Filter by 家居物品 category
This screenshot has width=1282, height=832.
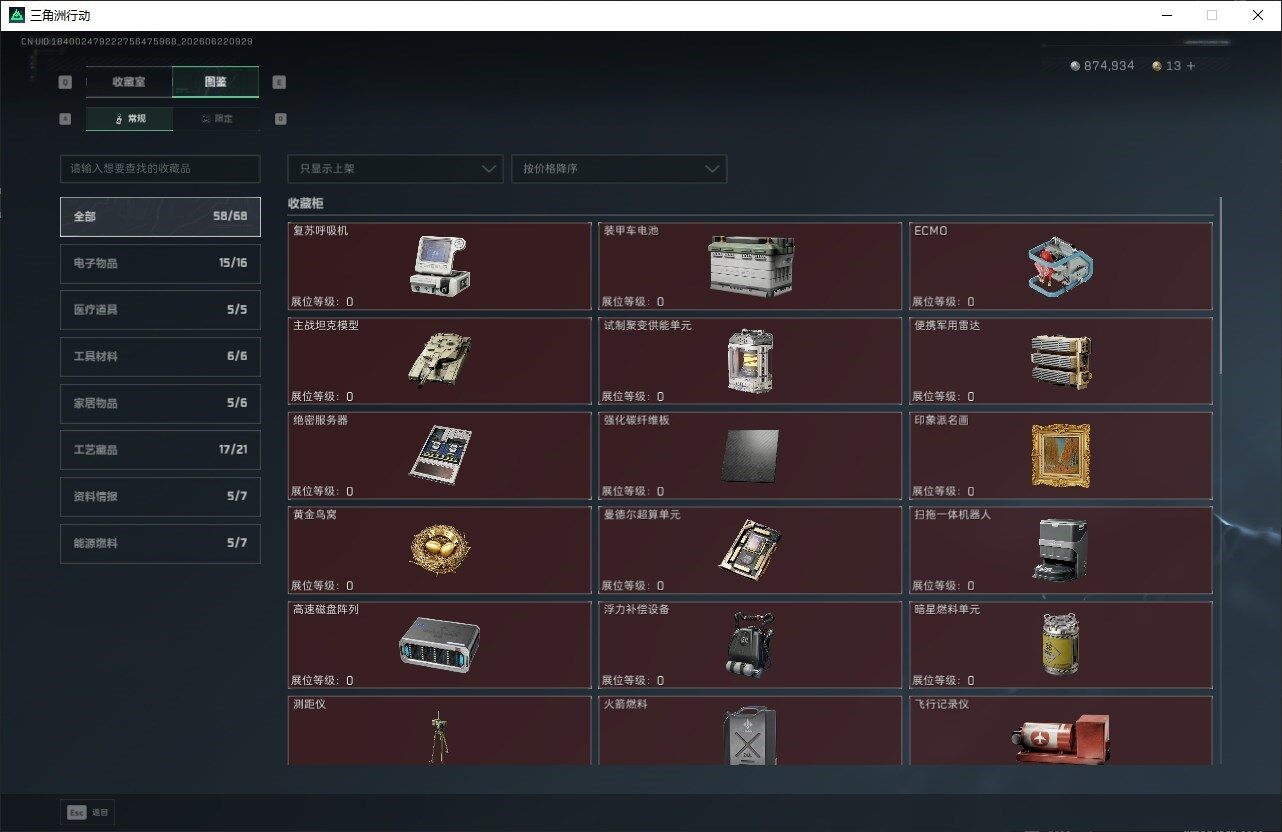point(160,403)
